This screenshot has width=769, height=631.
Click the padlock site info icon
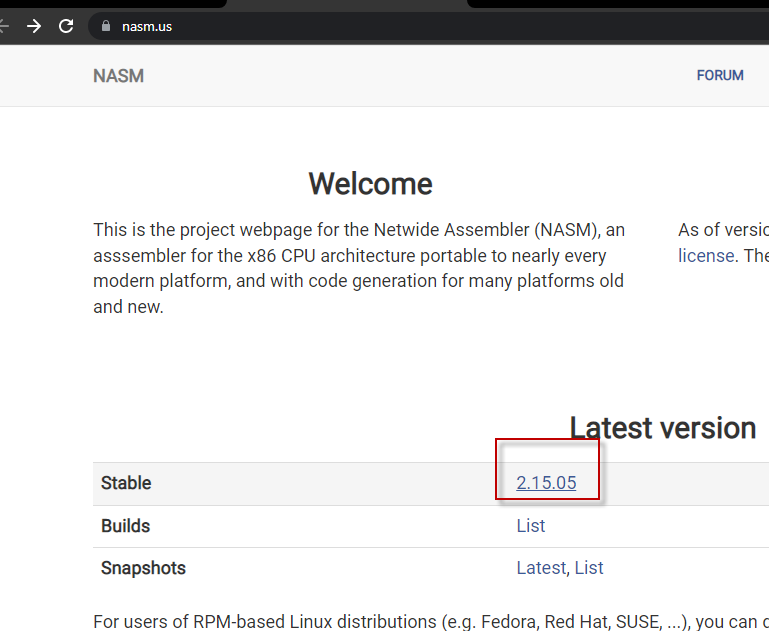(104, 26)
